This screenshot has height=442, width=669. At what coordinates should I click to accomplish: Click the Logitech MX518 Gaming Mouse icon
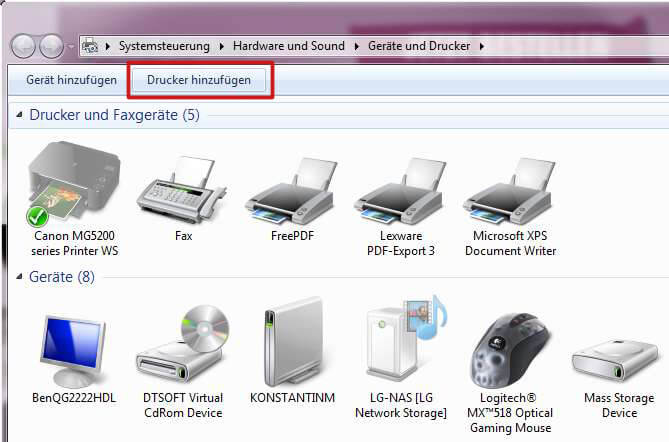[x=512, y=345]
